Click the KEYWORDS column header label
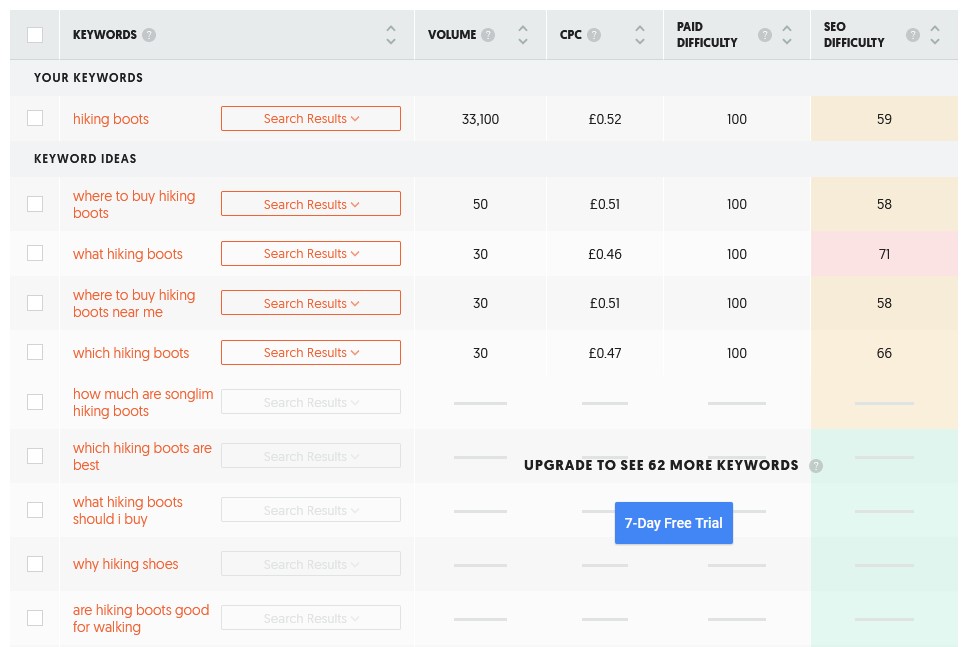 click(104, 35)
